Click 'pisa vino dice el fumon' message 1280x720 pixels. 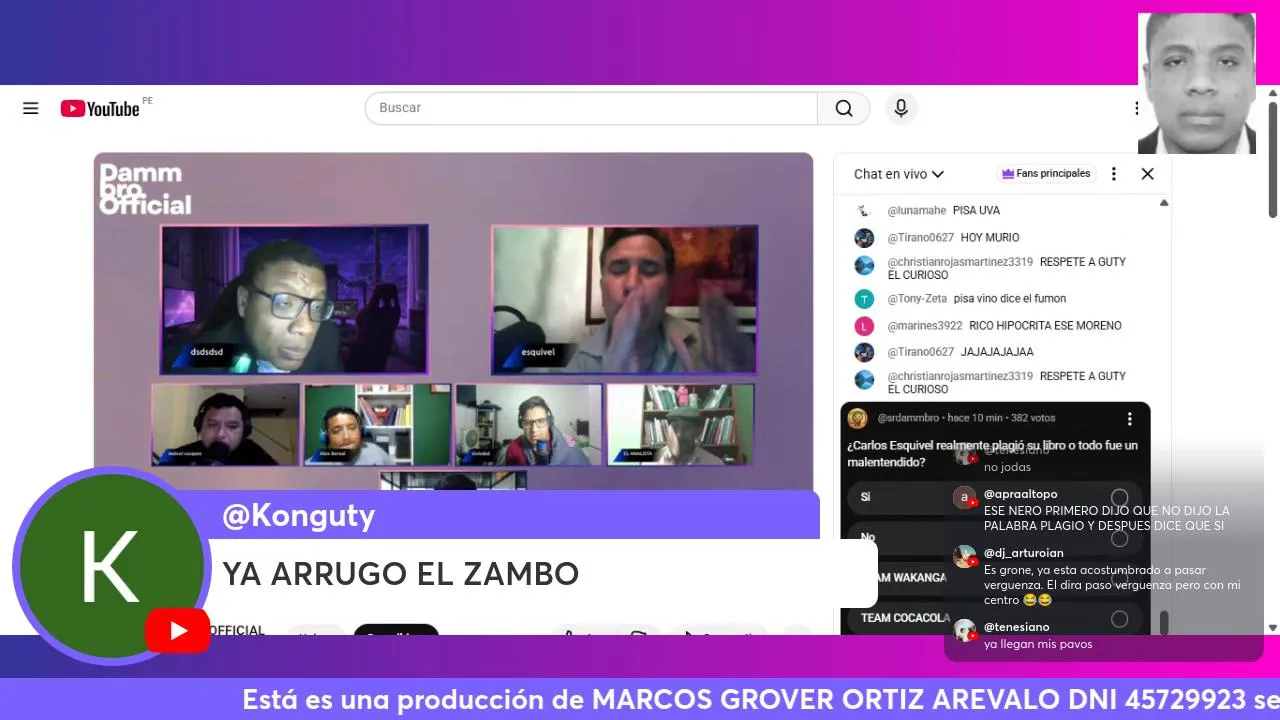1010,299
